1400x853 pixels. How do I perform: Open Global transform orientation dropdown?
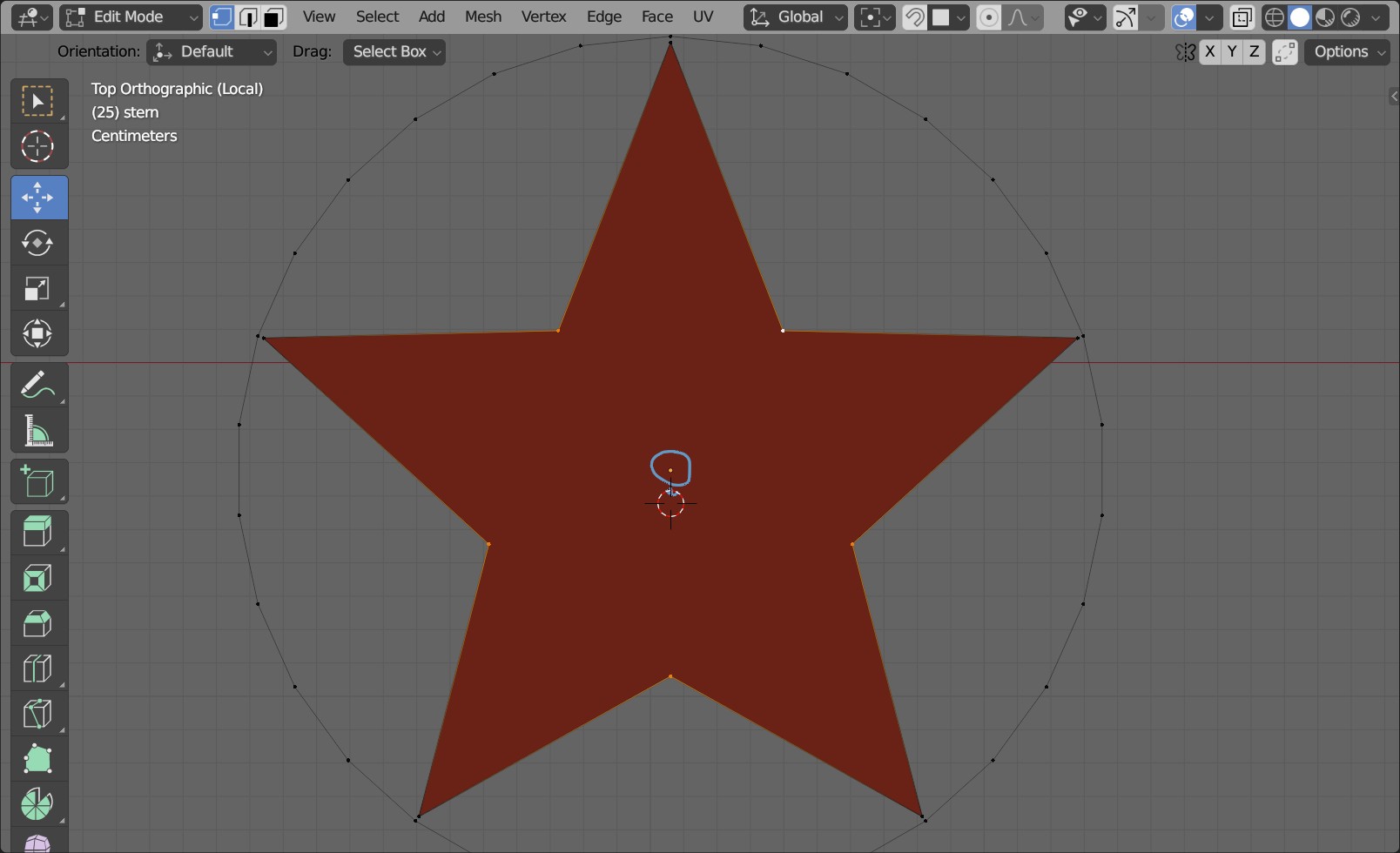tap(796, 17)
